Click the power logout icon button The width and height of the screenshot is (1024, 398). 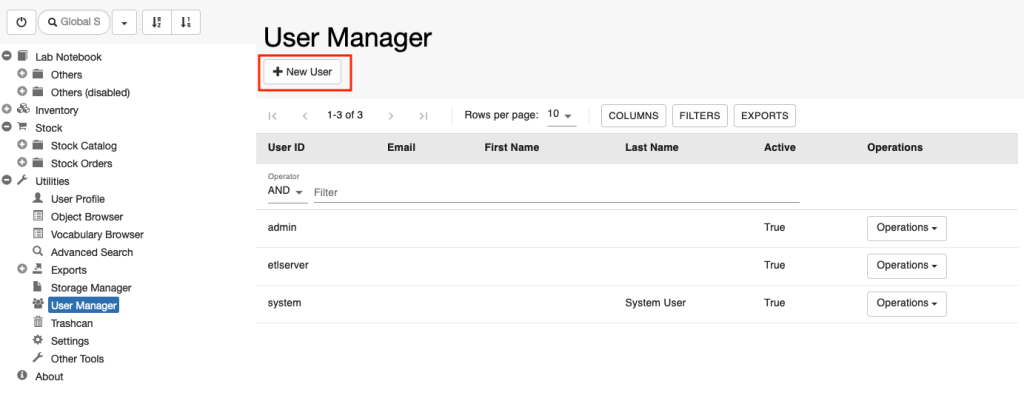tap(22, 22)
